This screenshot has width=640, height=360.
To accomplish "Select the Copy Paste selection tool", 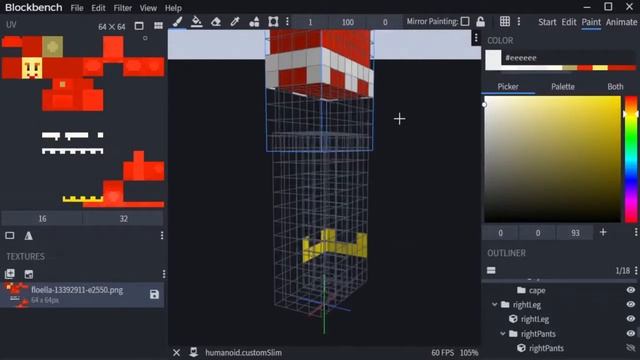I will click(273, 22).
